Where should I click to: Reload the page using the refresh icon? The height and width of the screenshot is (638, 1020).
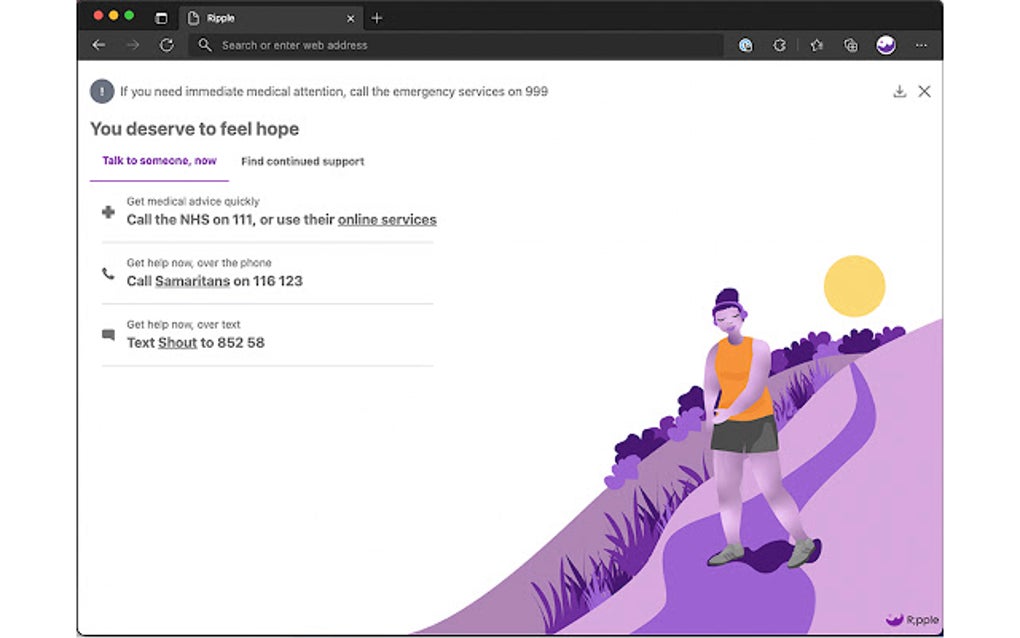166,45
